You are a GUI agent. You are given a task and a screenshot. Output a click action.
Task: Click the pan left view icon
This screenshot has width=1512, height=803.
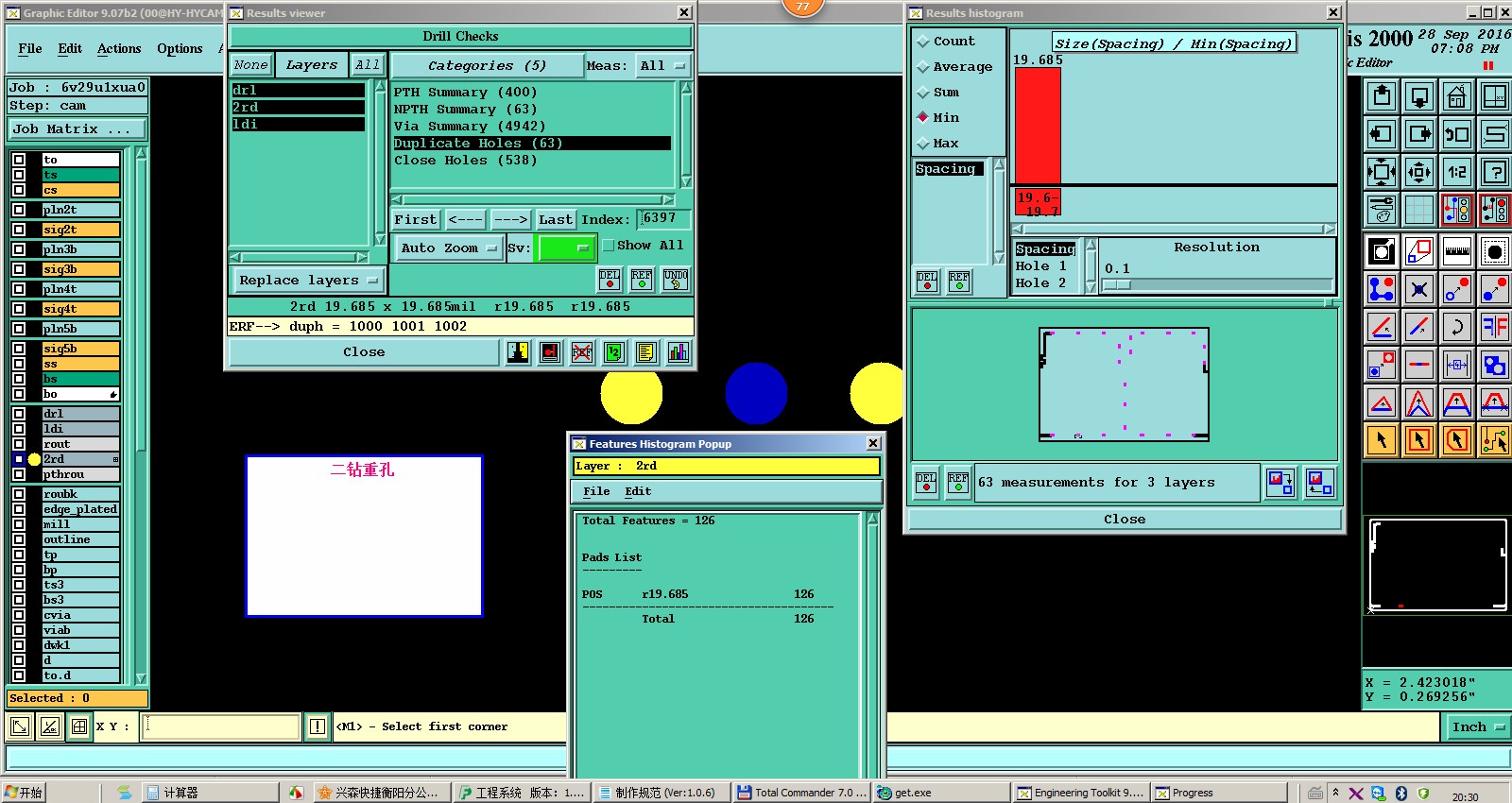pyautogui.click(x=1382, y=134)
